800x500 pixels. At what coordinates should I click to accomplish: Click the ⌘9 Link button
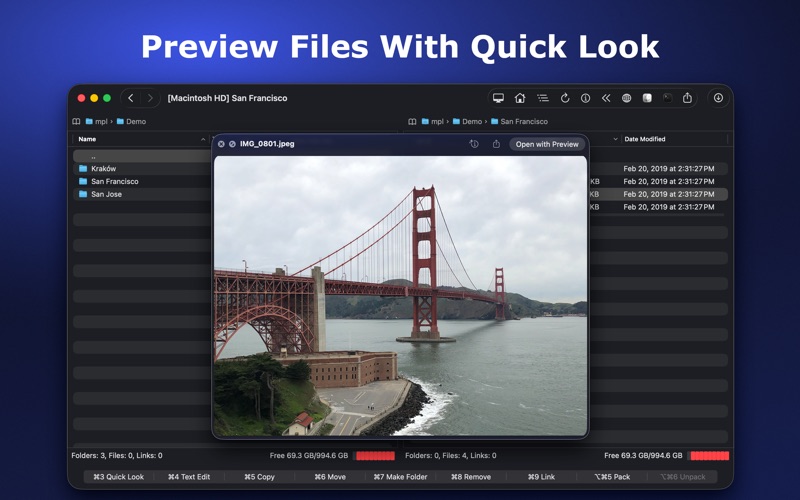[x=541, y=477]
